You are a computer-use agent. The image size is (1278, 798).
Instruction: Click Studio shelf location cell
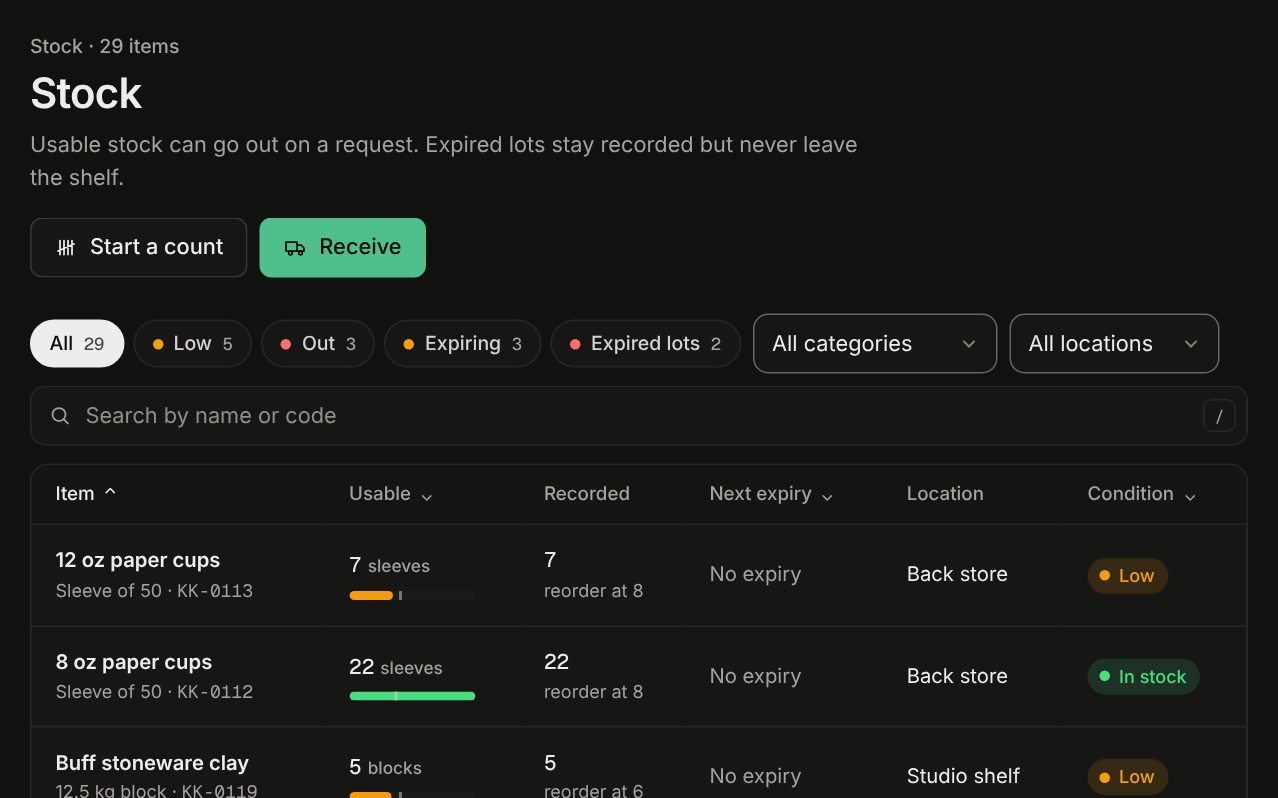point(963,776)
